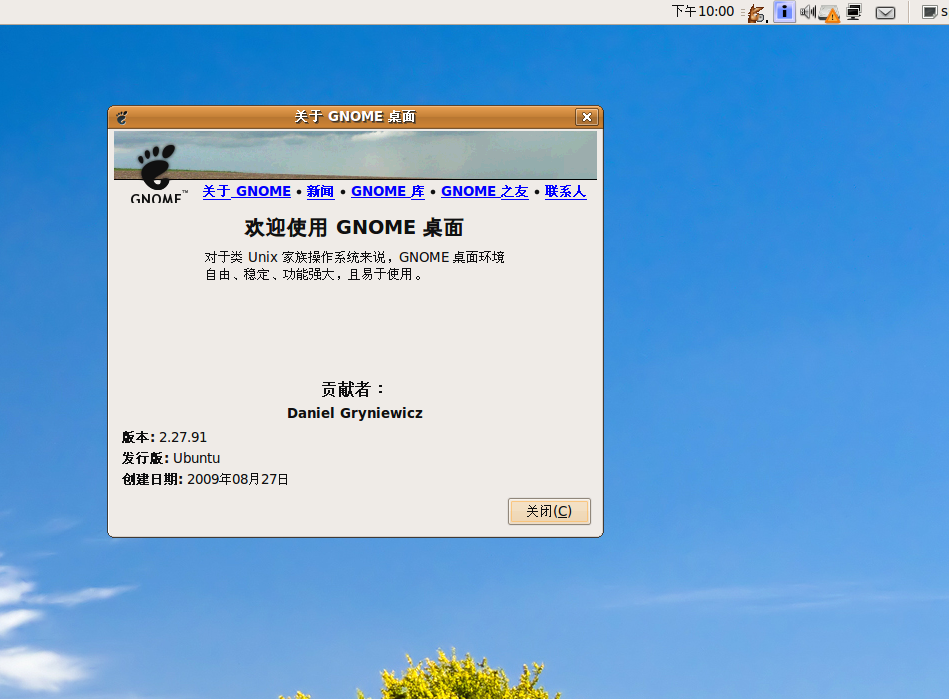Image resolution: width=949 pixels, height=699 pixels.
Task: Click the 关闭(C) button
Action: pyautogui.click(x=549, y=511)
